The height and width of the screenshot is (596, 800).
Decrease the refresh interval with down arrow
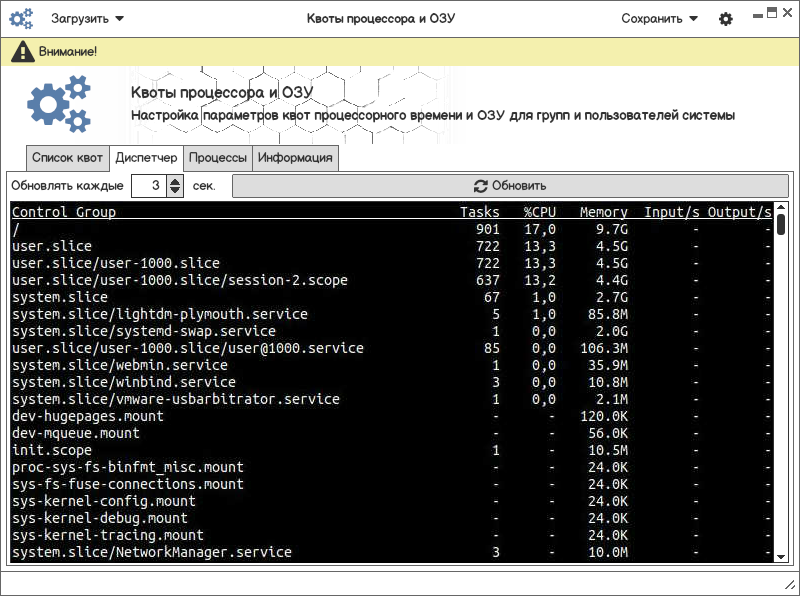coord(175,191)
